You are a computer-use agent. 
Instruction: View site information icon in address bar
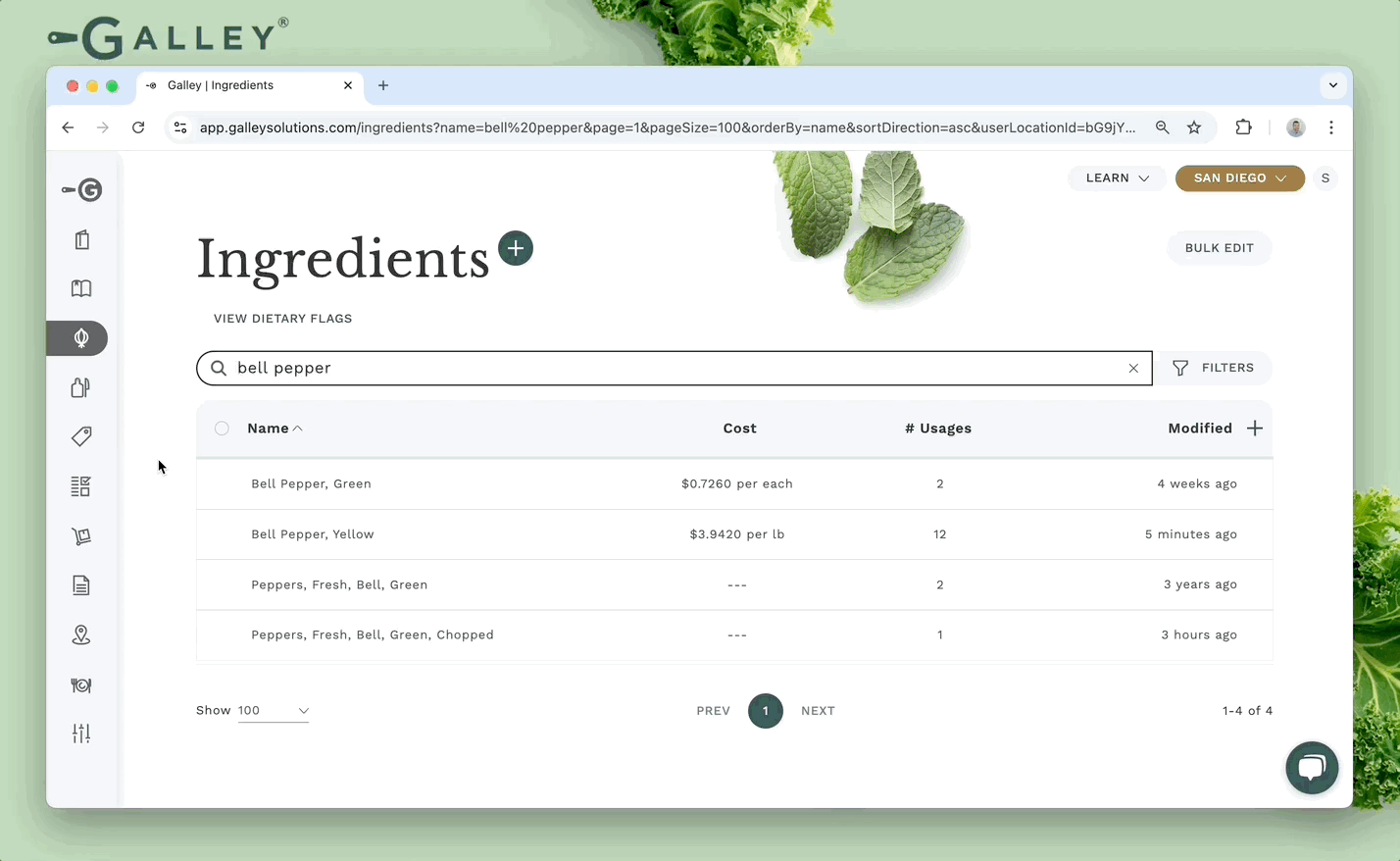tap(180, 127)
